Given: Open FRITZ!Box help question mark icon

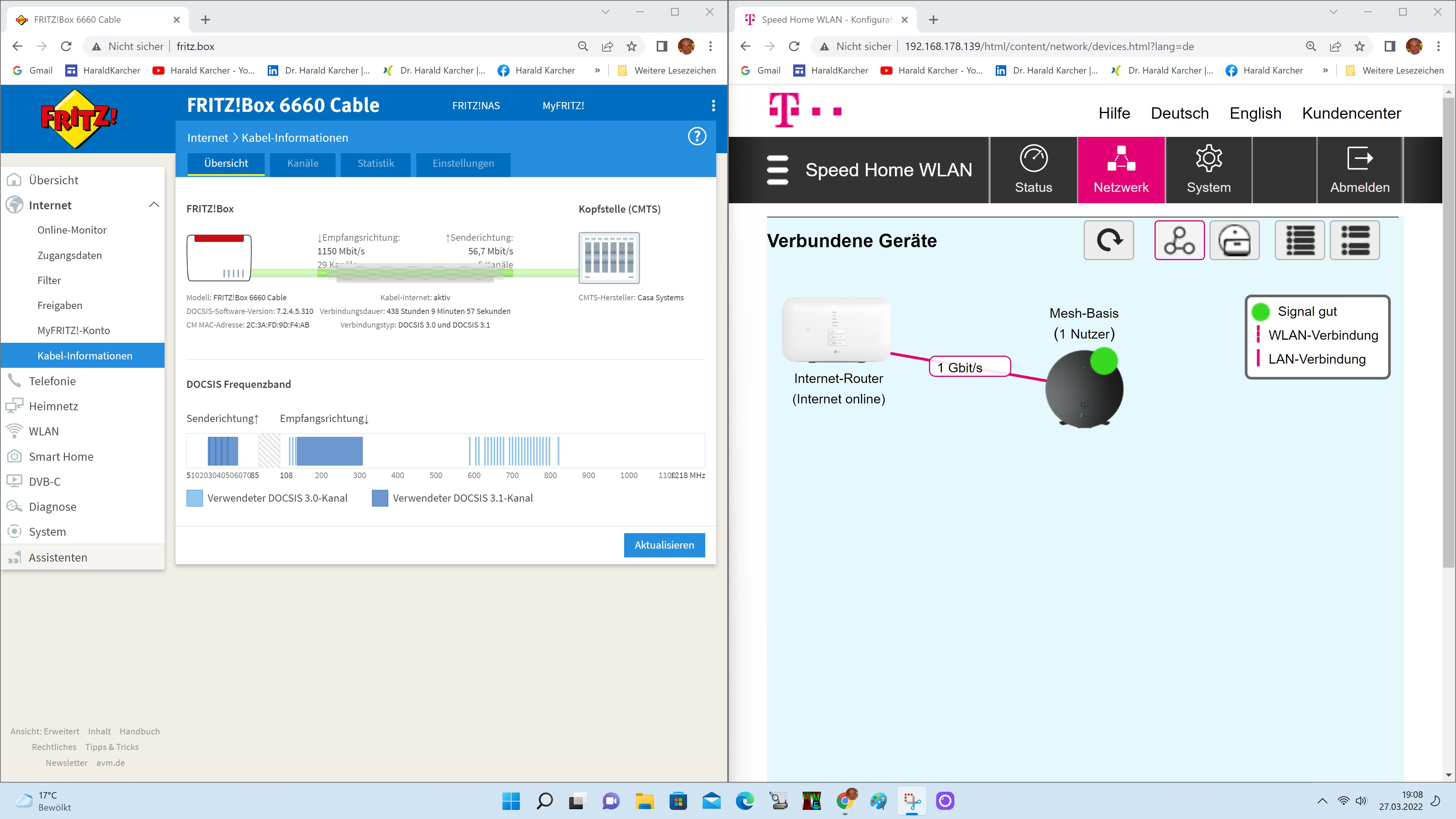Looking at the screenshot, I should [x=697, y=136].
